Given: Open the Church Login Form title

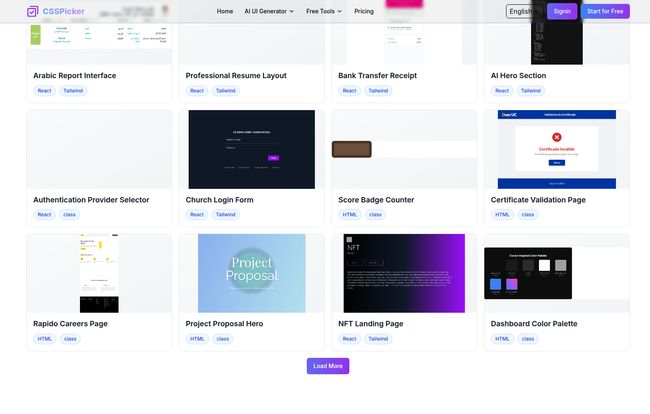Looking at the screenshot, I should click(x=219, y=200).
